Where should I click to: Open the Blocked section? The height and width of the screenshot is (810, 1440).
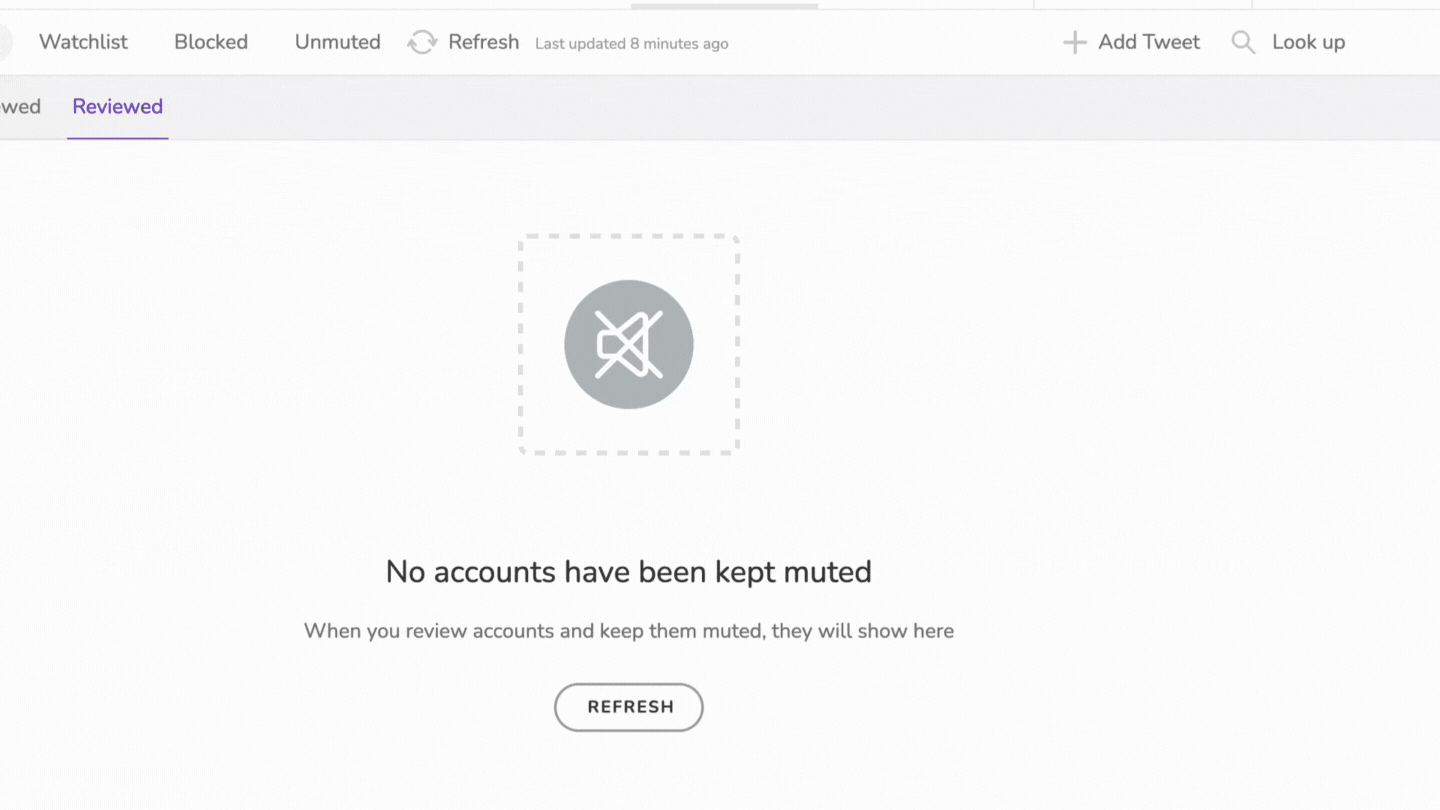[211, 42]
